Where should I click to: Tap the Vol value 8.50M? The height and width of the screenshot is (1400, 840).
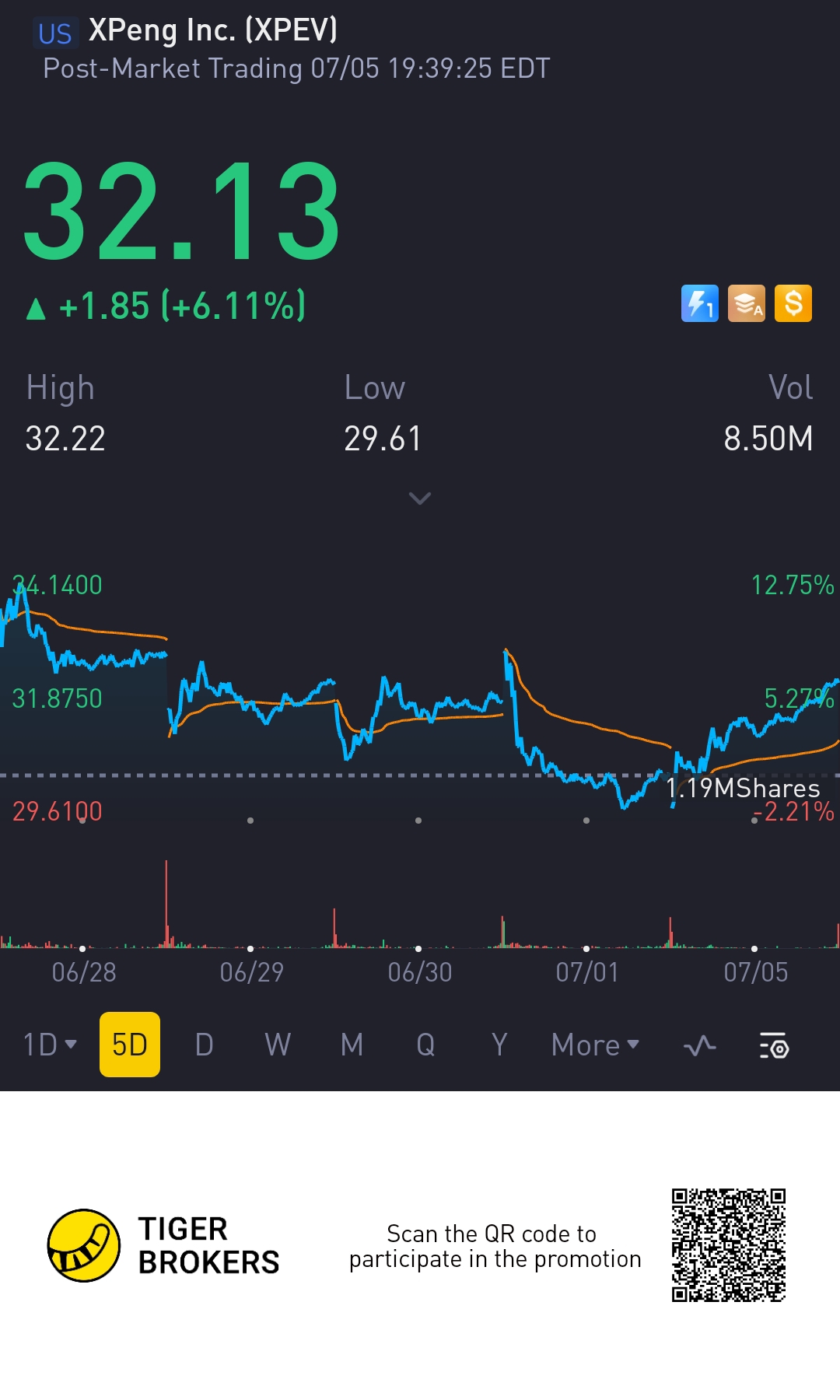tap(768, 439)
